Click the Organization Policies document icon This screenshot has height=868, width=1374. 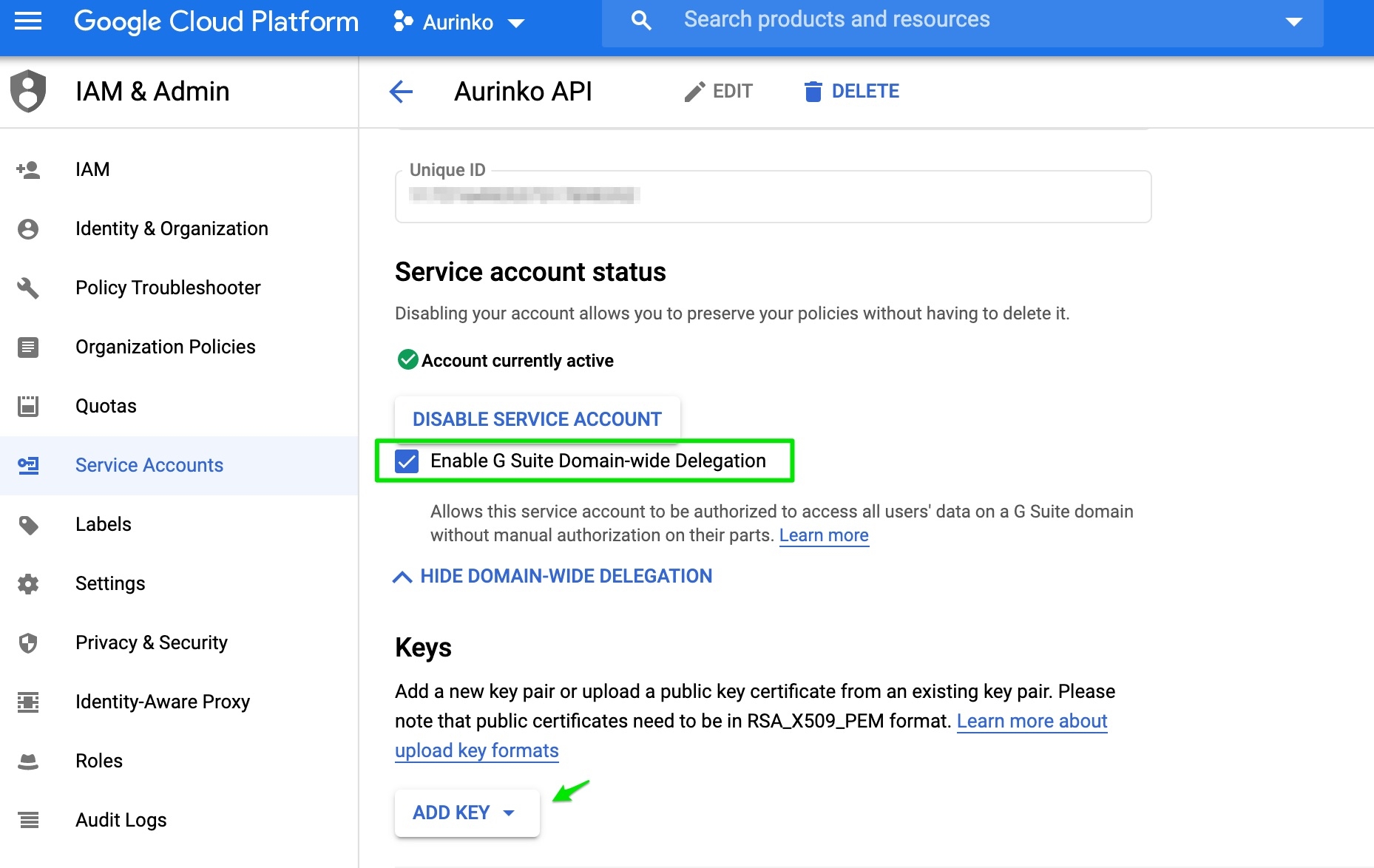point(28,347)
